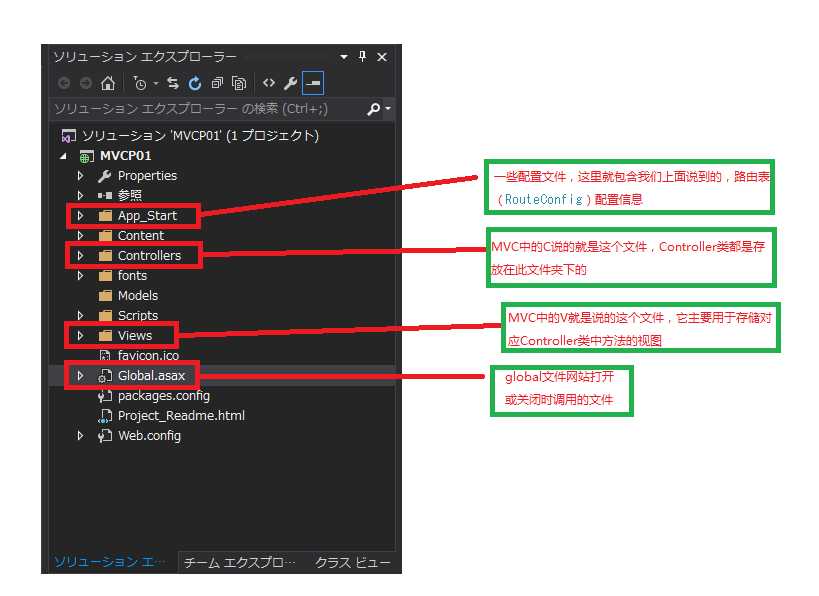The image size is (819, 596).
Task: Toggle the Show All Files icon
Action: [x=239, y=83]
